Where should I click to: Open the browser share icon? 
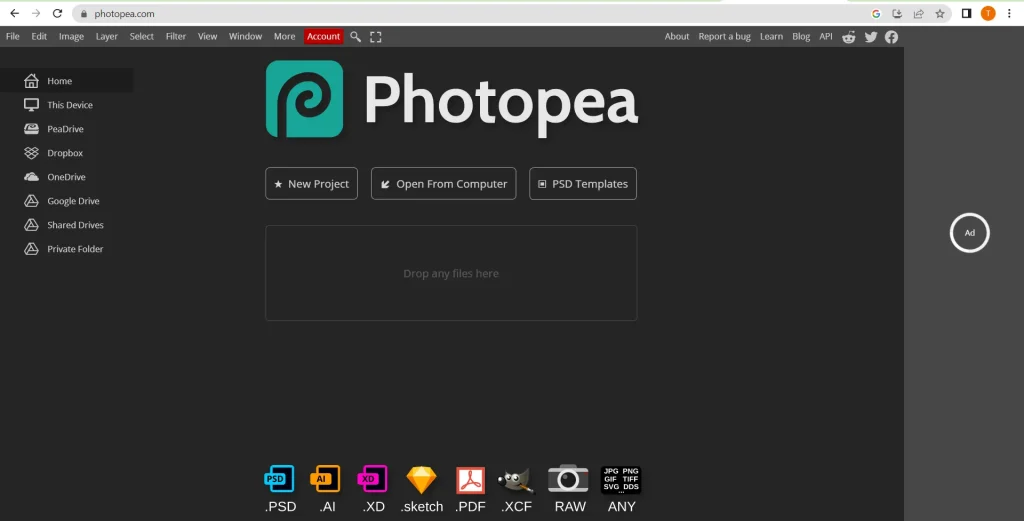918,13
